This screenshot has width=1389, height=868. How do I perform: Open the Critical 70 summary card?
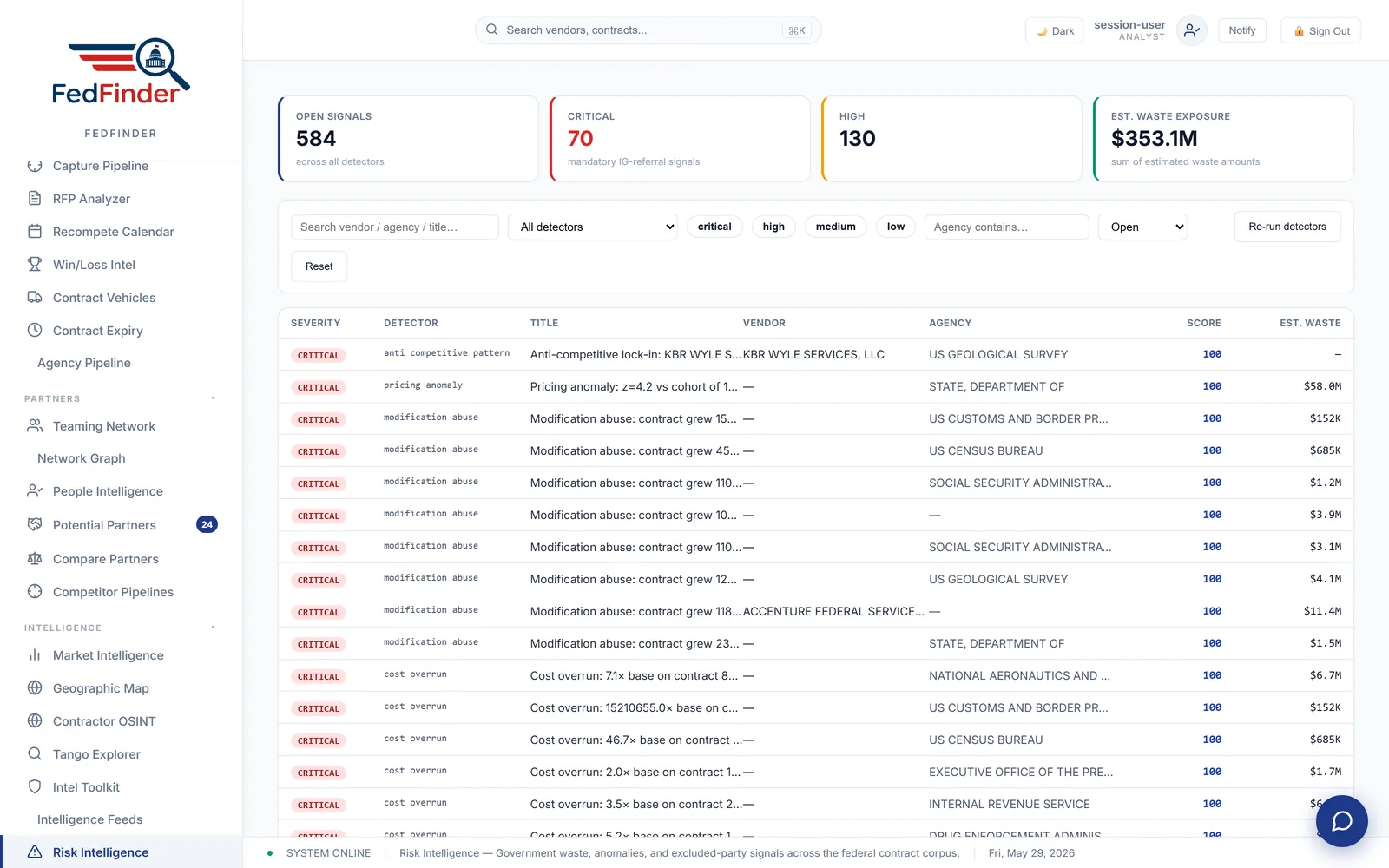[680, 139]
